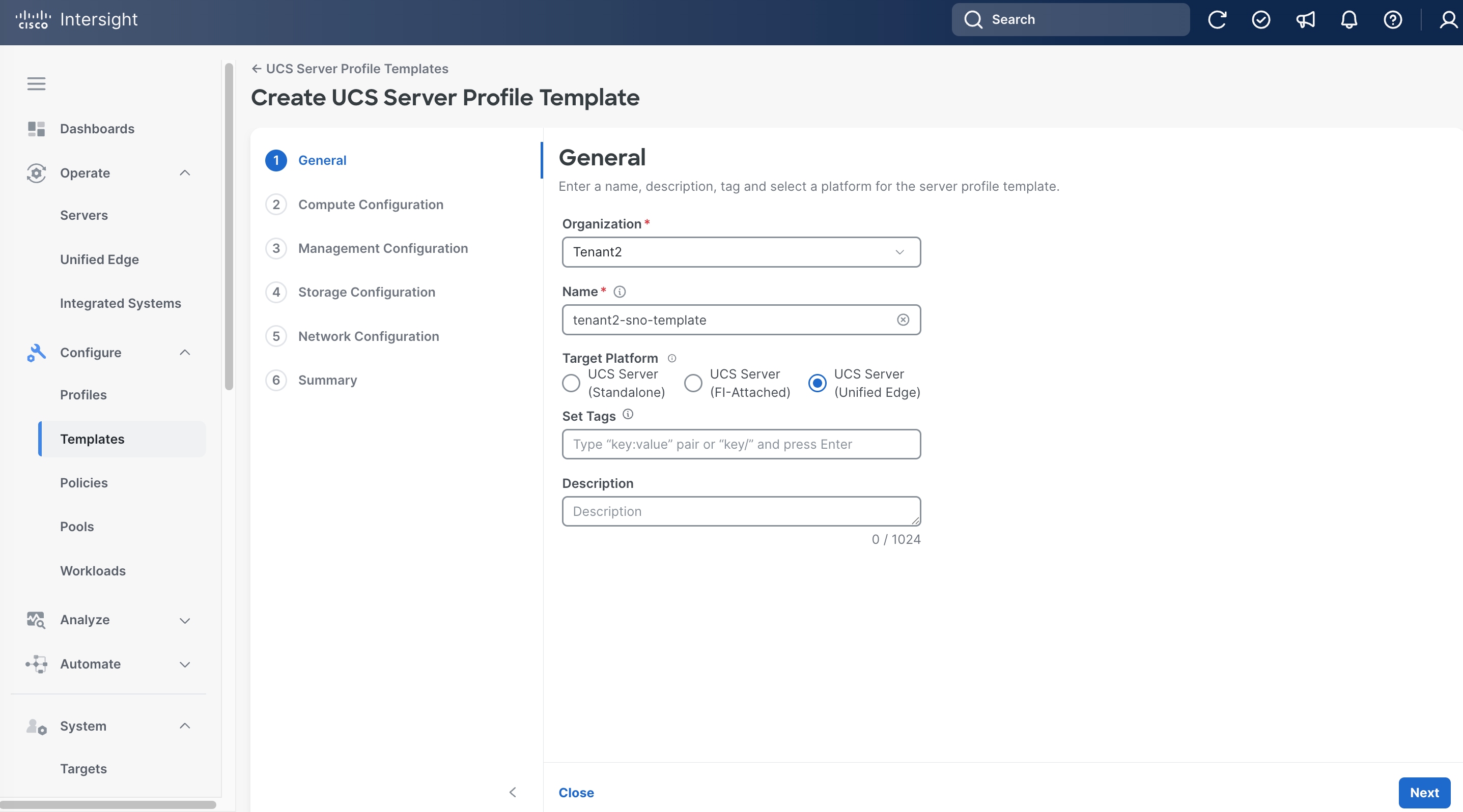The height and width of the screenshot is (812, 1463).
Task: Jump to Compute Configuration step
Action: pyautogui.click(x=371, y=205)
